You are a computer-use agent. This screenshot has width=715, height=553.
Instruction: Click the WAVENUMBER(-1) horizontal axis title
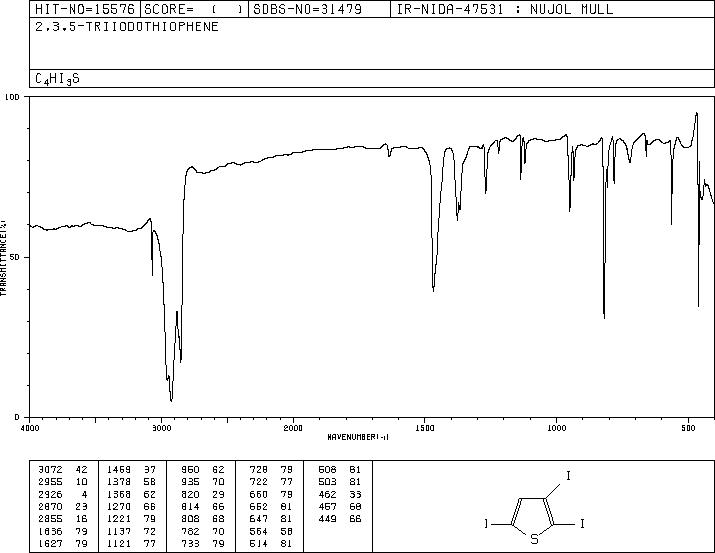(x=358, y=437)
